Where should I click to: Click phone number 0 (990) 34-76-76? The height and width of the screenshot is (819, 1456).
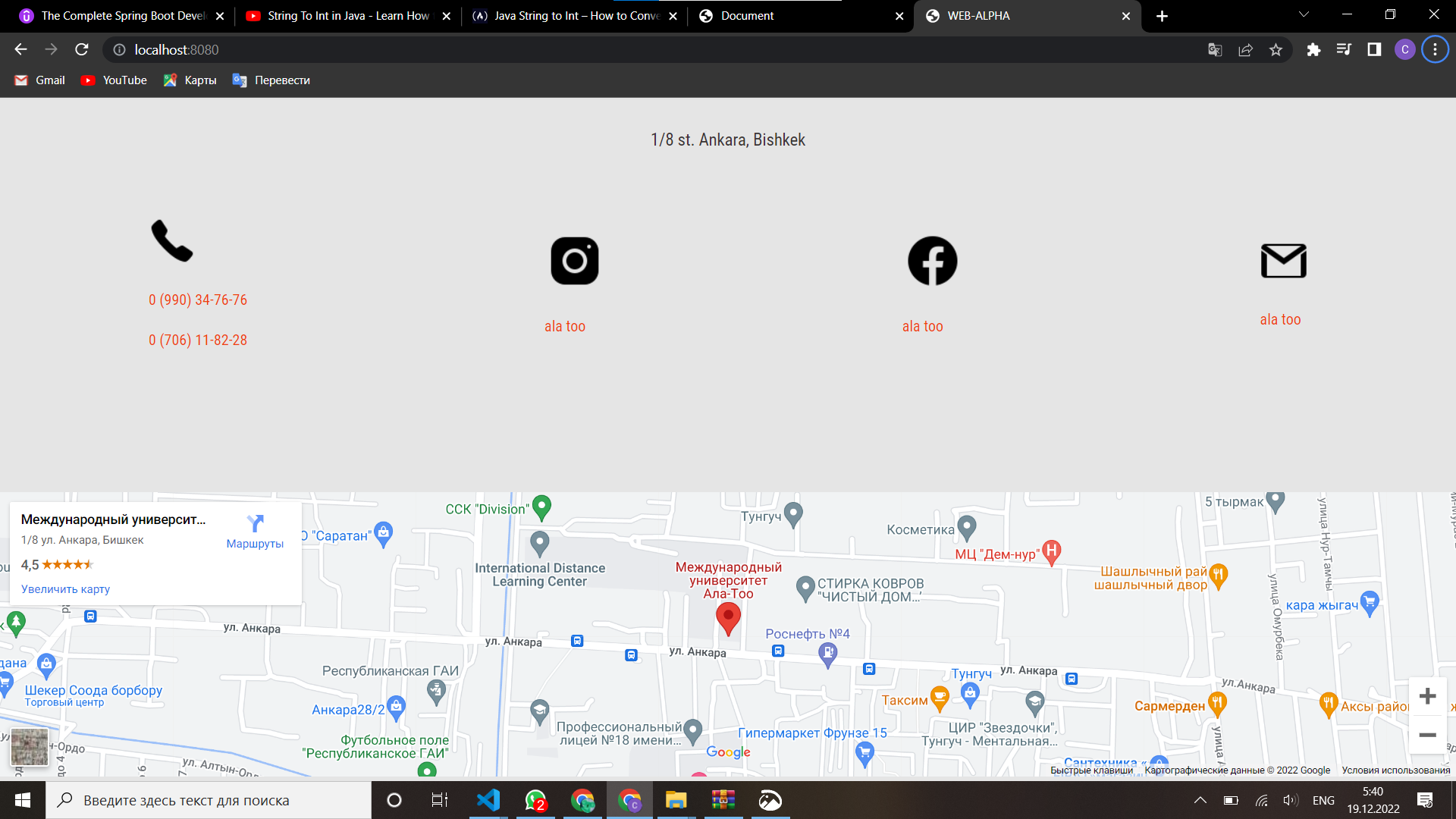(198, 300)
